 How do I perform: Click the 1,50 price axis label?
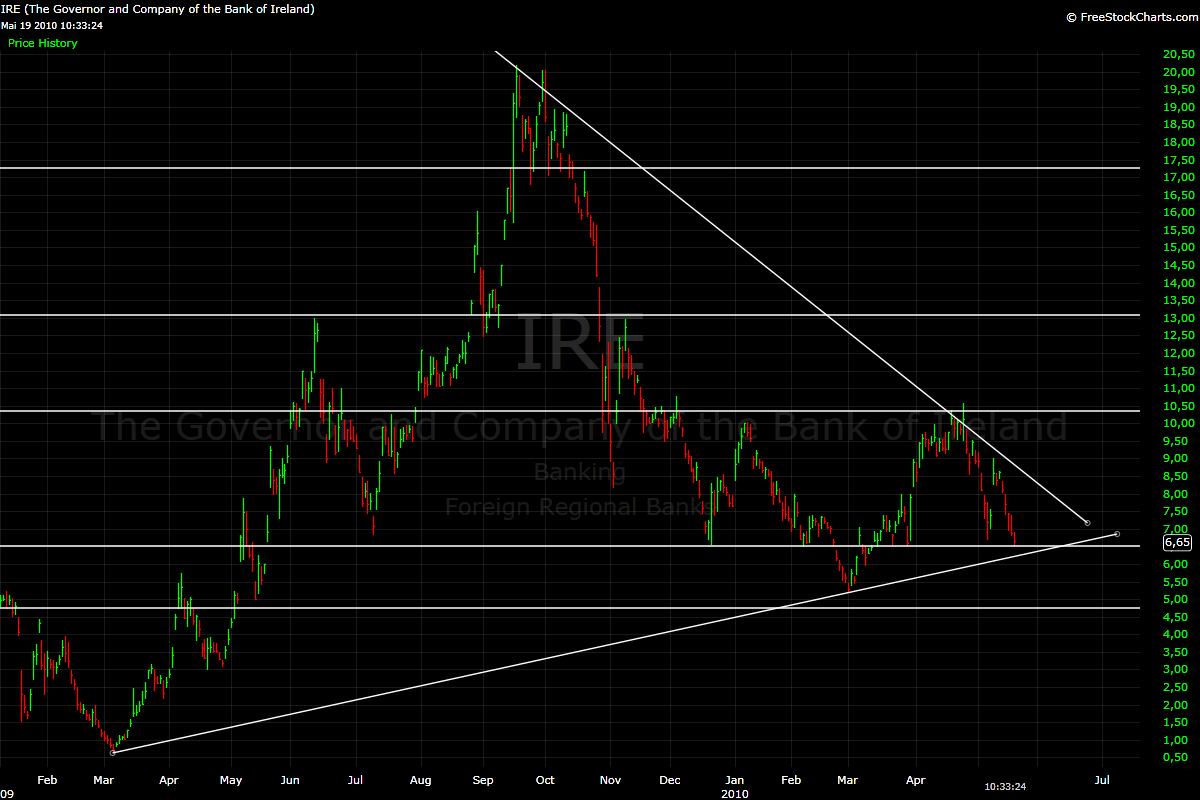pos(1177,722)
